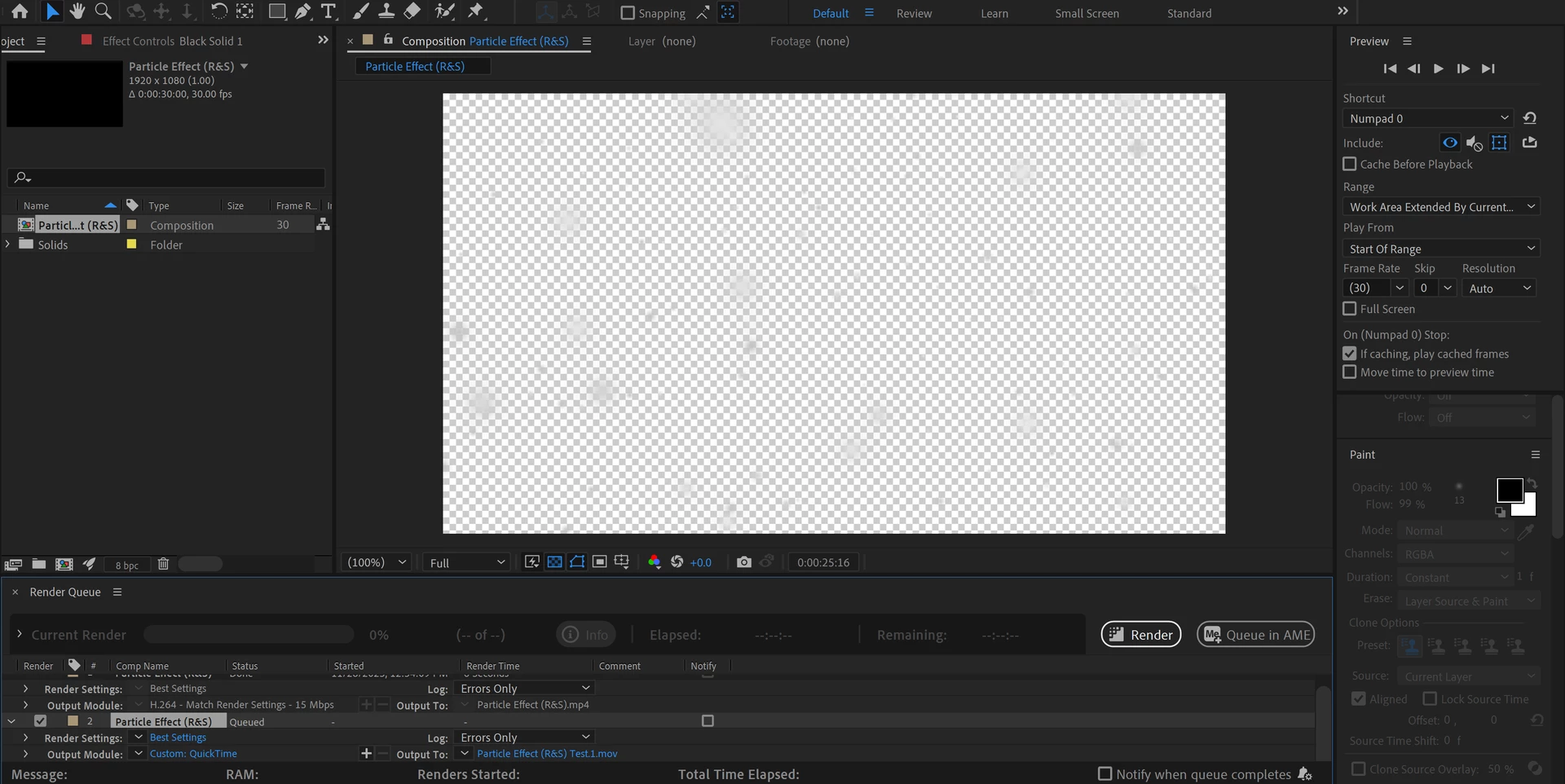Click Queue in AME button
Image resolution: width=1565 pixels, height=784 pixels.
1256,634
